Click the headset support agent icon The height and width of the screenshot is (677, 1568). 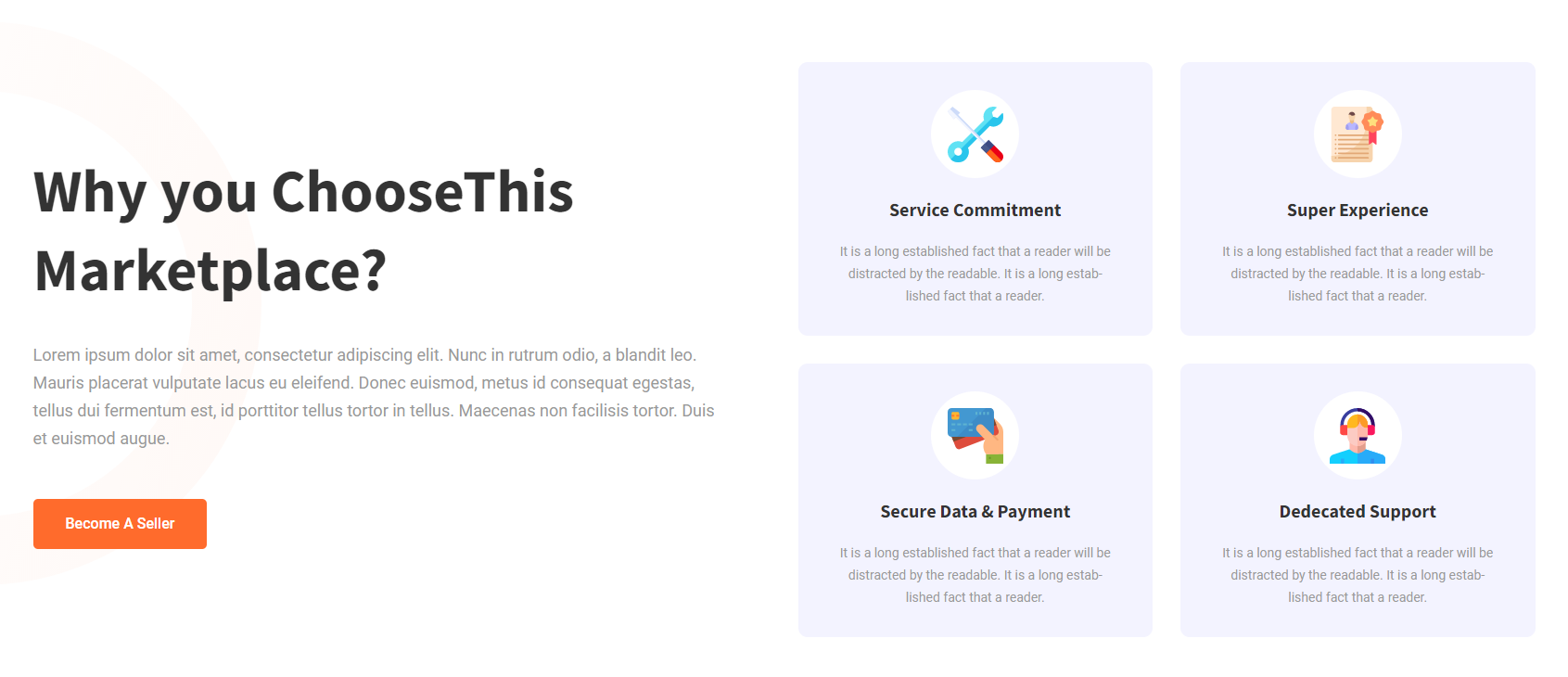click(x=1357, y=435)
